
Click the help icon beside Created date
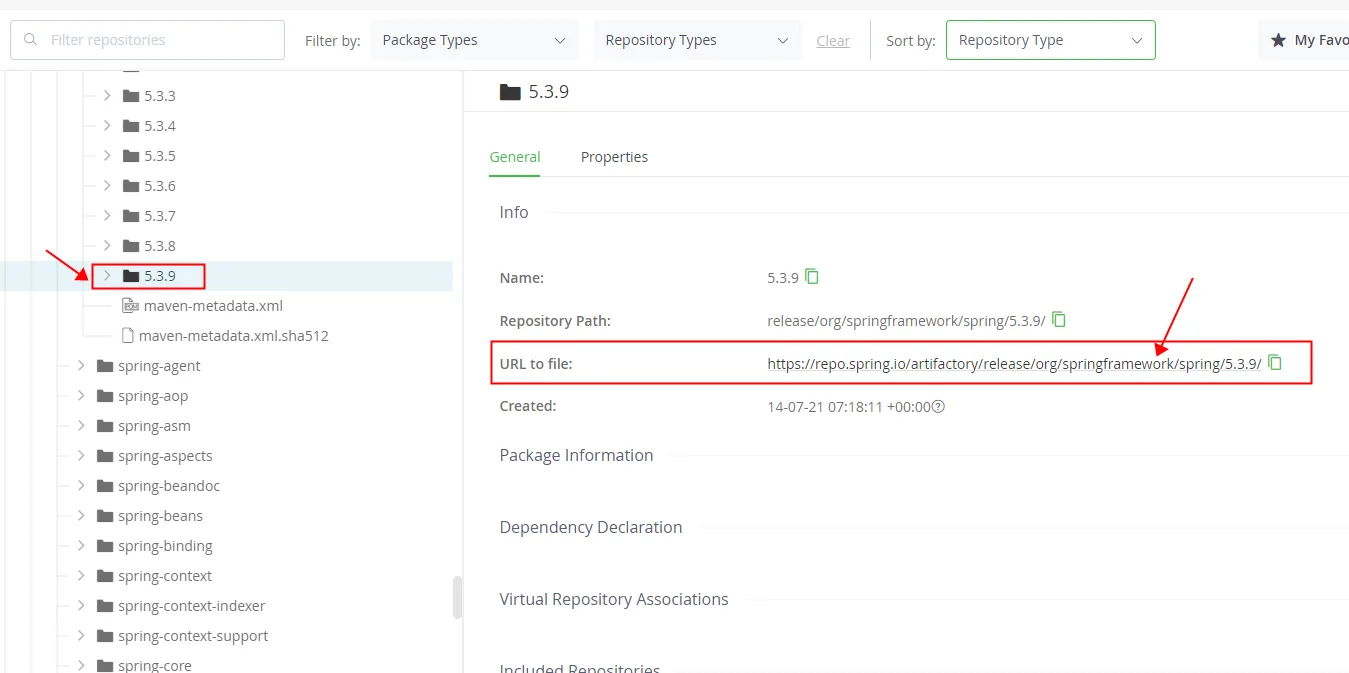pyautogui.click(x=938, y=407)
